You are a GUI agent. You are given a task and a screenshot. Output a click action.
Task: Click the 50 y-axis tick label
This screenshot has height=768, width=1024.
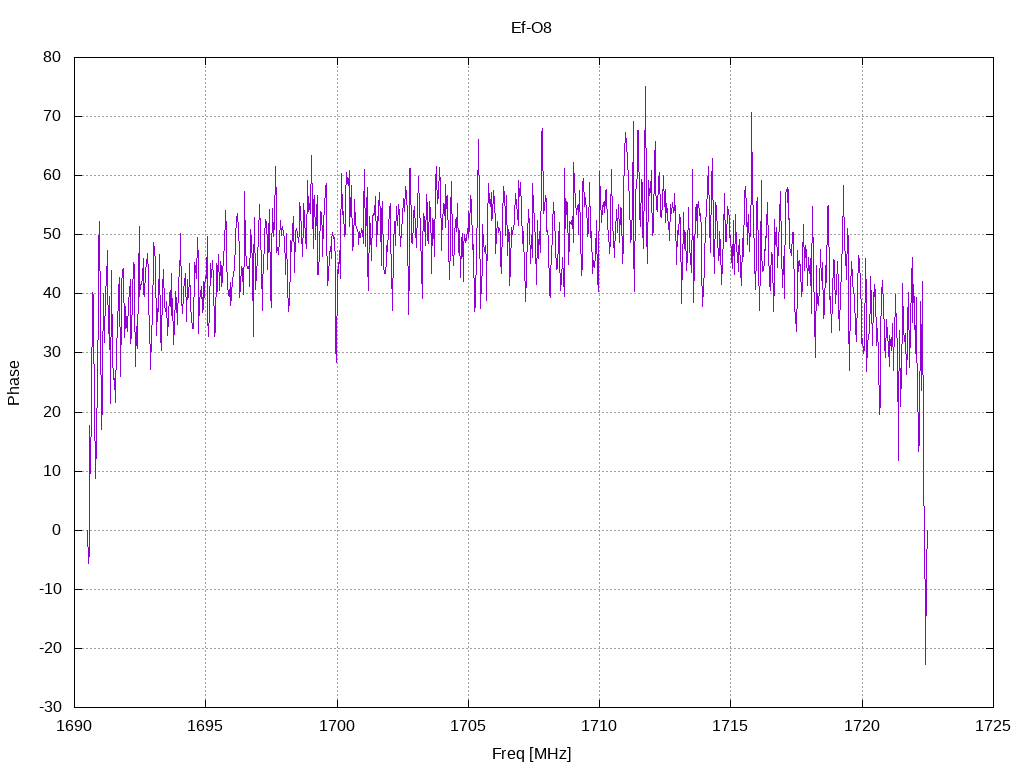[52, 234]
